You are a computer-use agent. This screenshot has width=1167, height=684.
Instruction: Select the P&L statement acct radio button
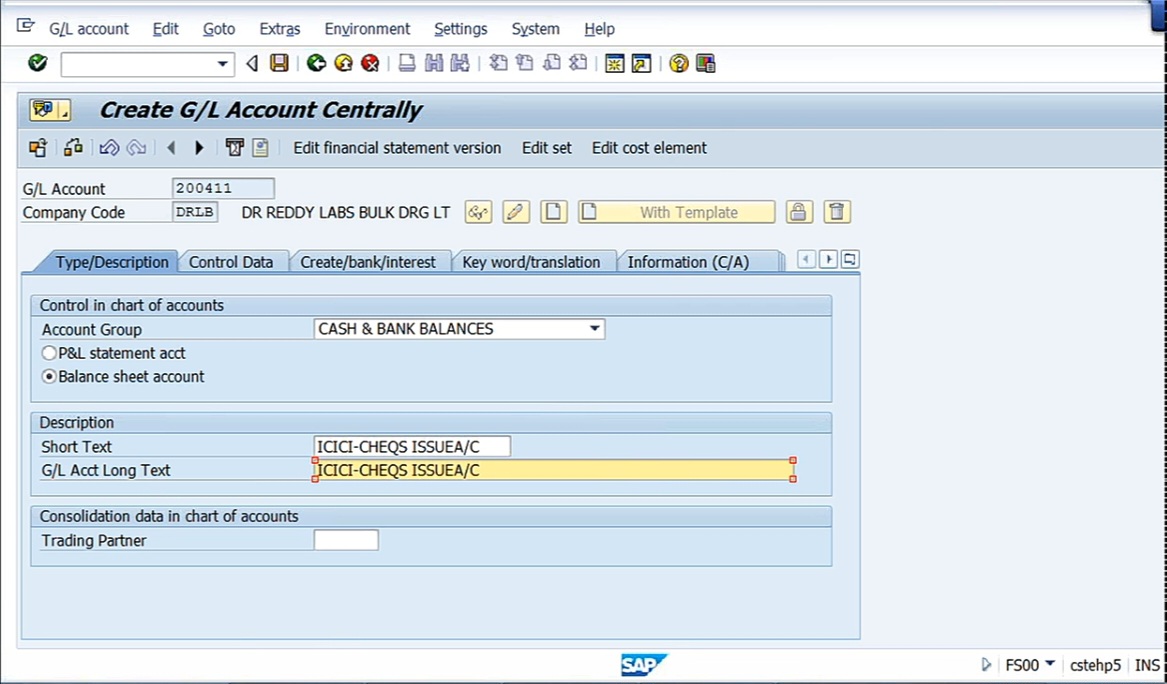49,353
